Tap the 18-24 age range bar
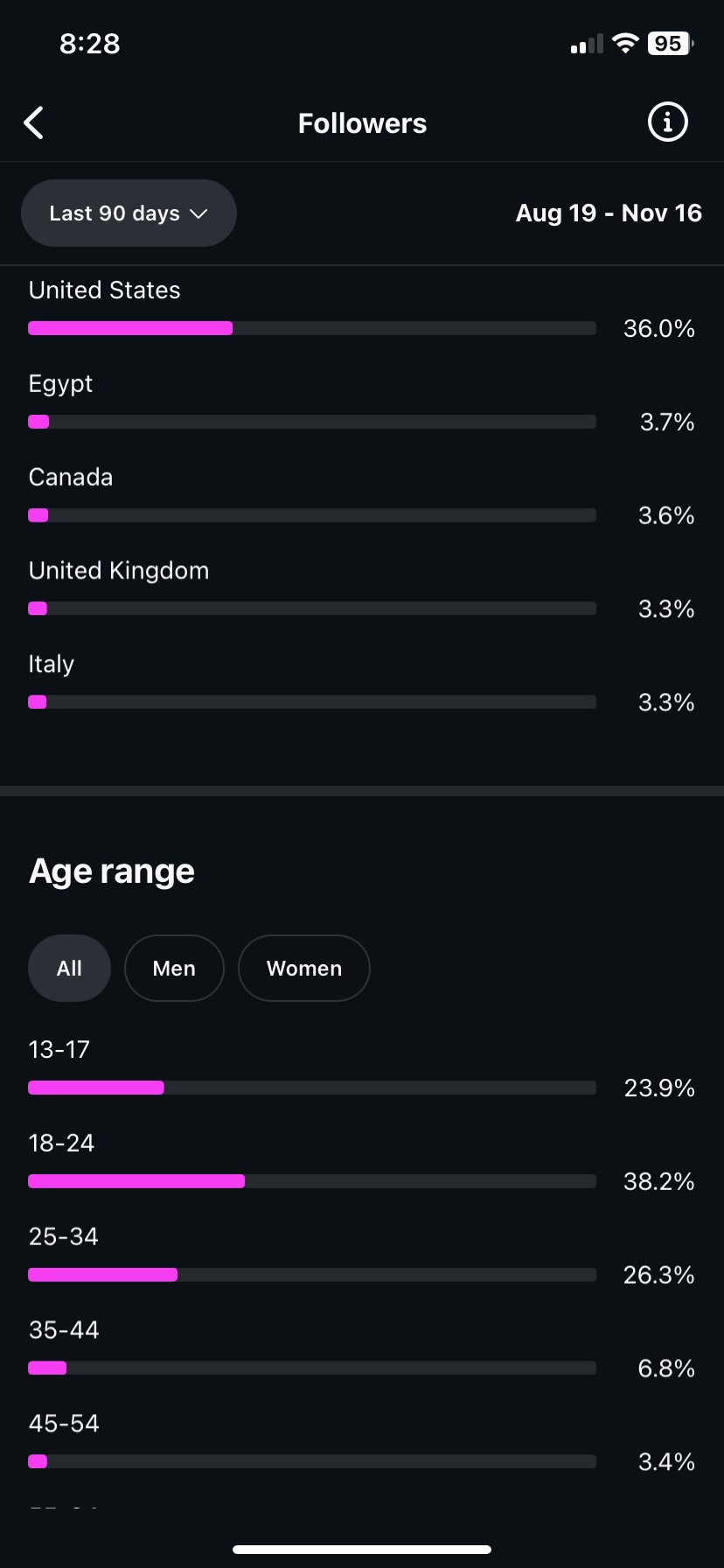 click(311, 1181)
